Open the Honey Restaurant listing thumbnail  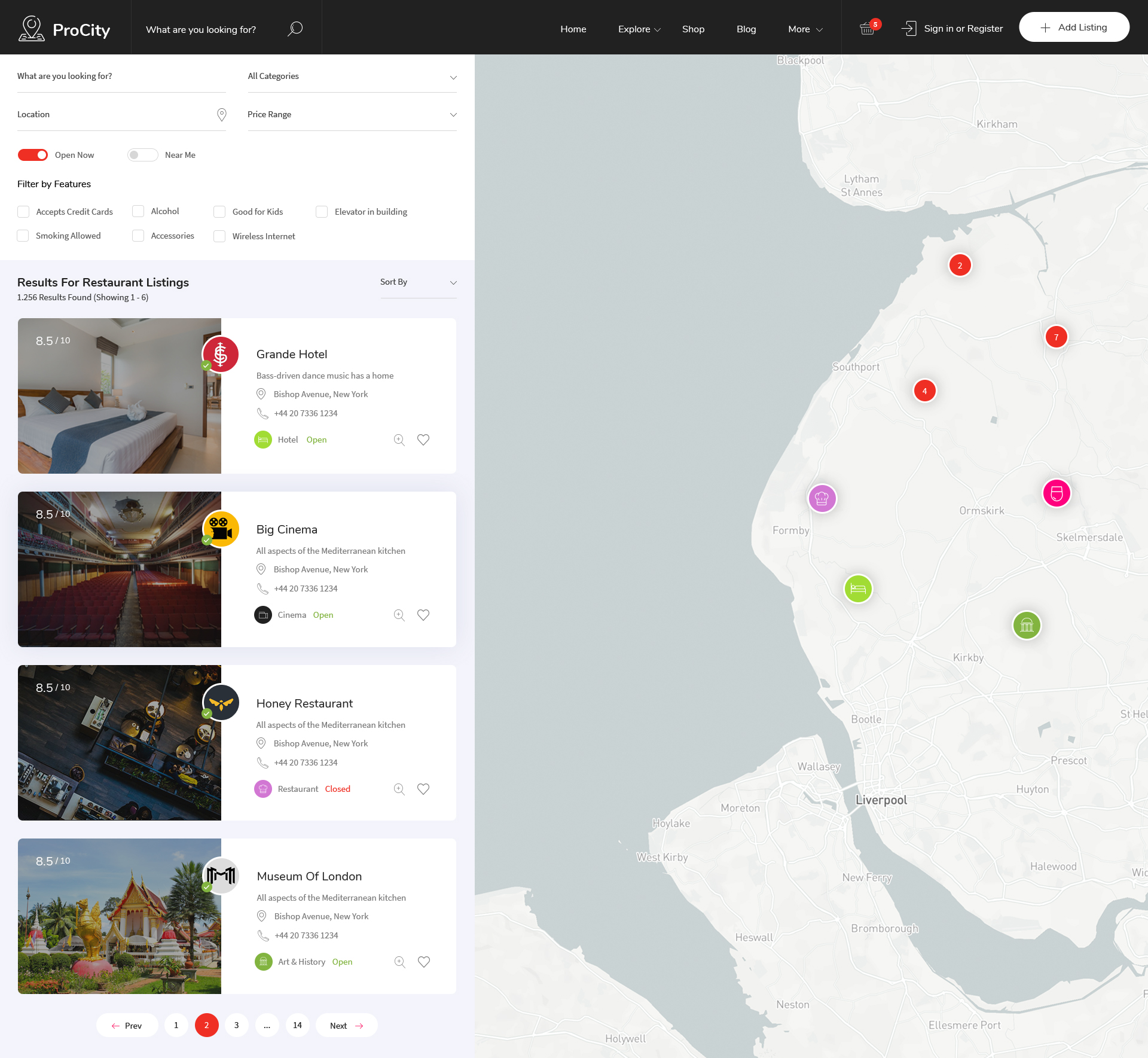[120, 743]
